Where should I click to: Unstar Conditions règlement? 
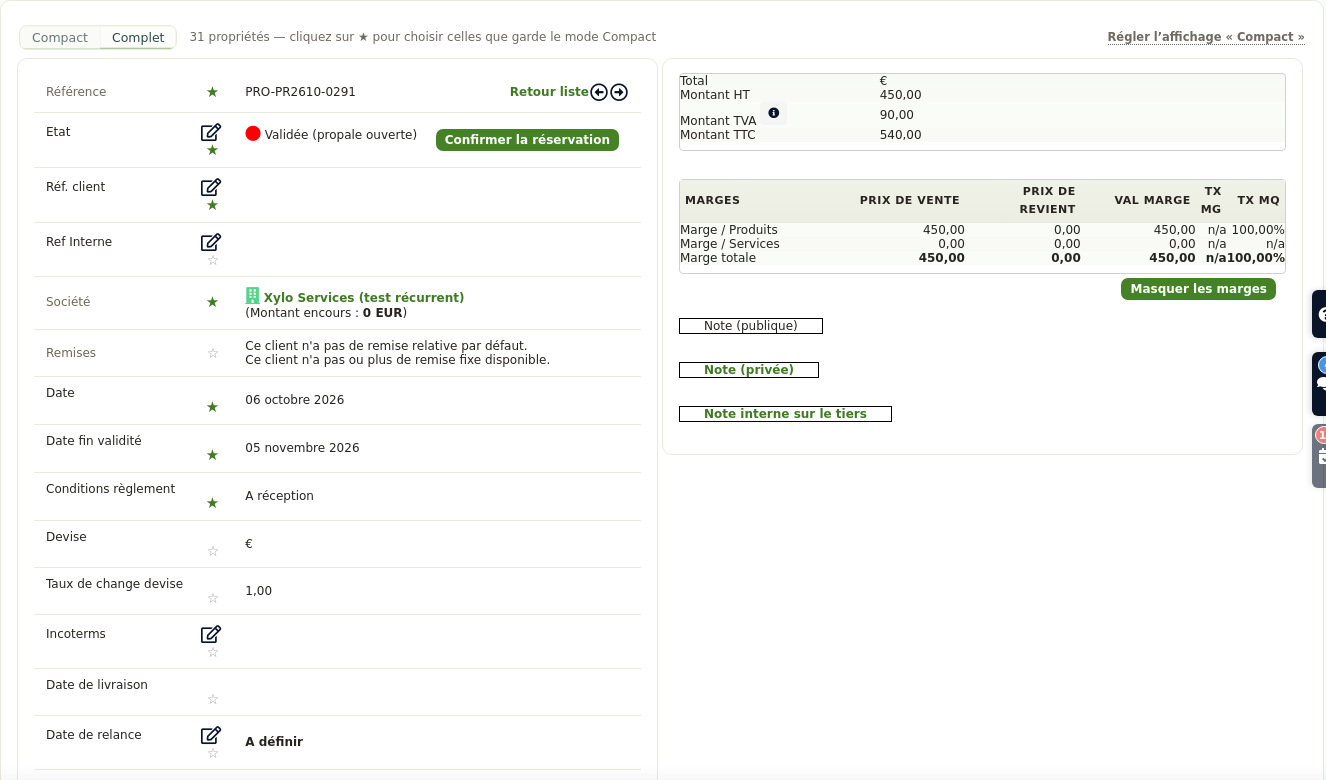[212, 503]
